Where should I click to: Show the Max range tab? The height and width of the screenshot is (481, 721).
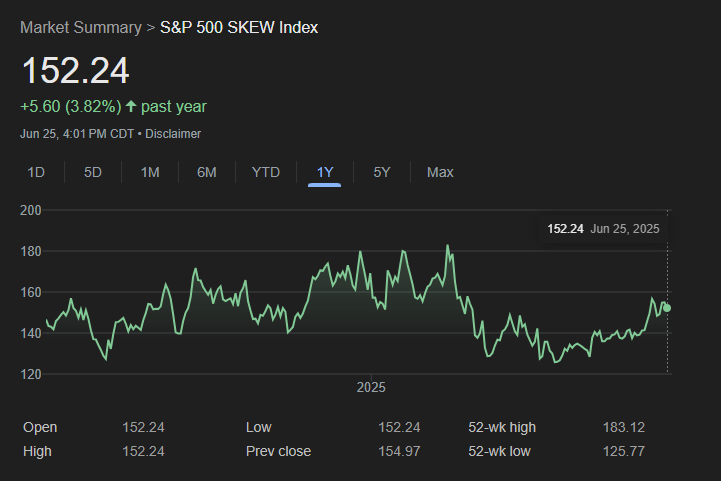[x=440, y=172]
